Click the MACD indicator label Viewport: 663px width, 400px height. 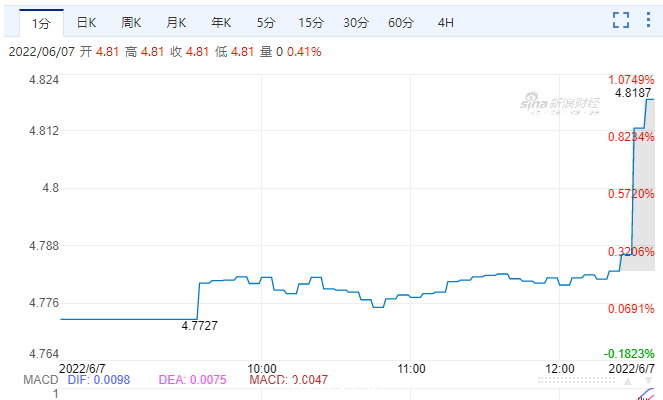[x=41, y=380]
